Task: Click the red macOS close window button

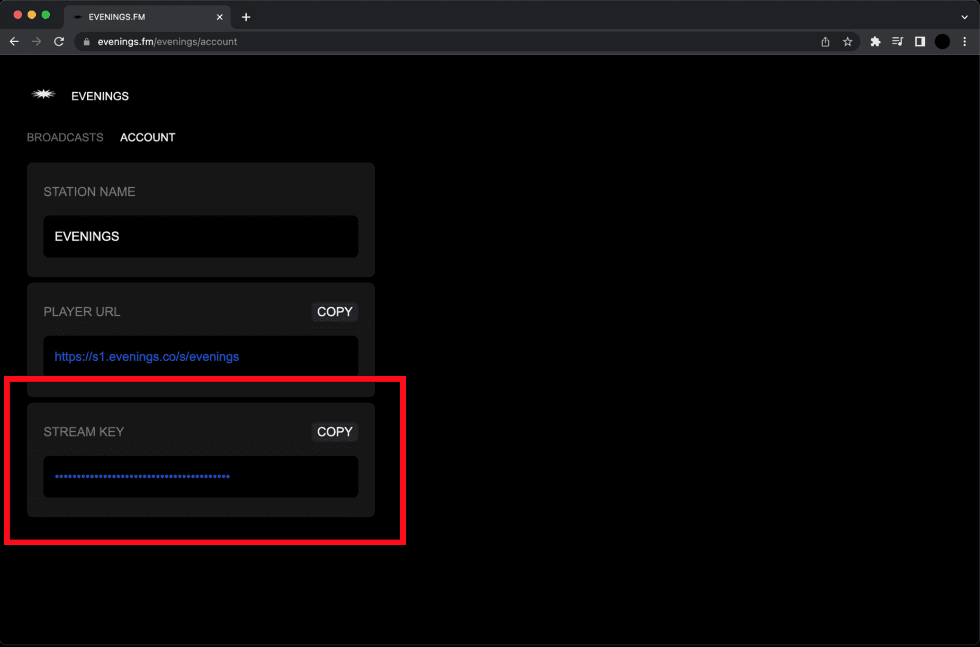Action: point(18,15)
